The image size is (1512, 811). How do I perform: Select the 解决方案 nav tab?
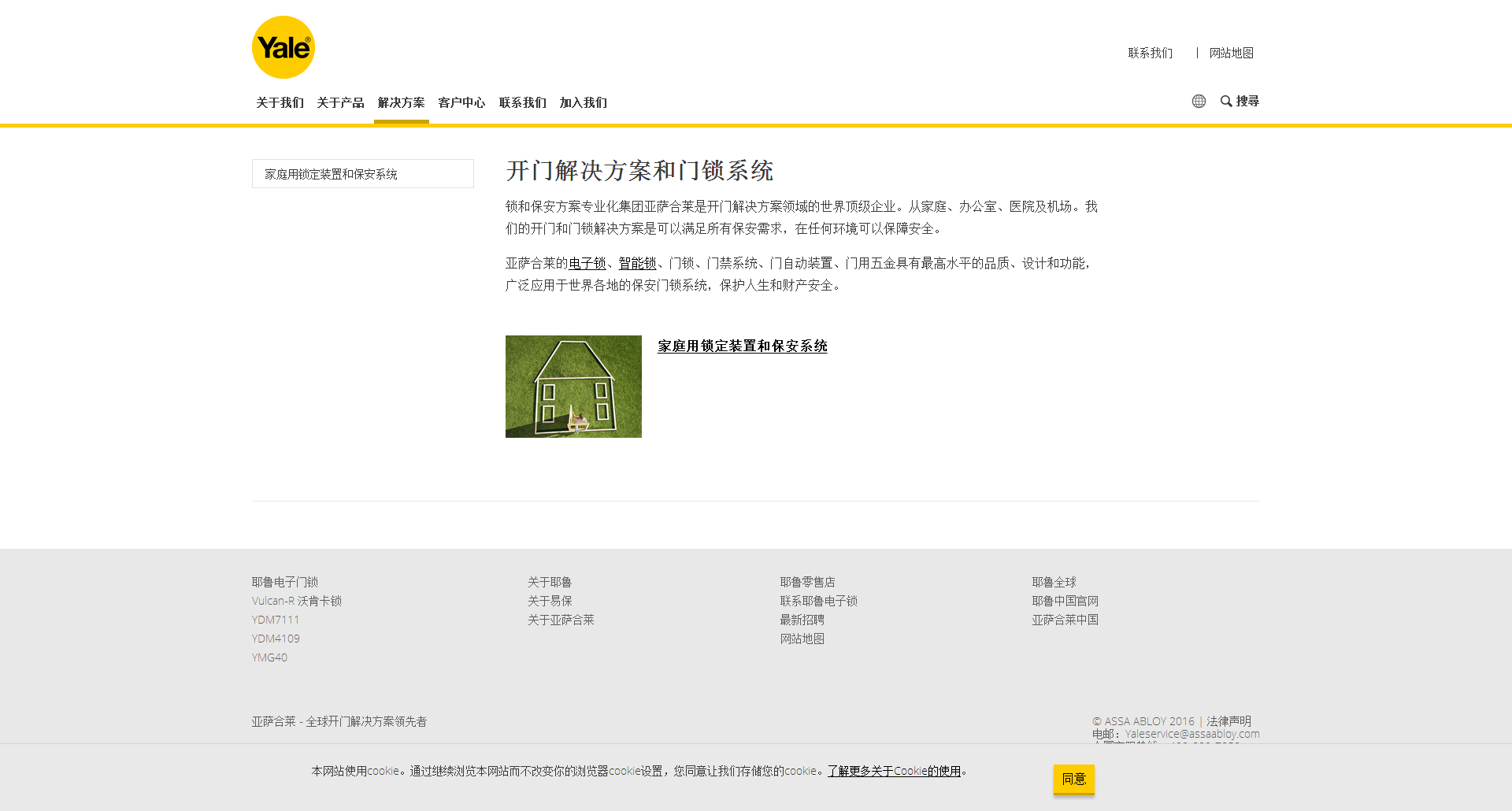[x=401, y=102]
